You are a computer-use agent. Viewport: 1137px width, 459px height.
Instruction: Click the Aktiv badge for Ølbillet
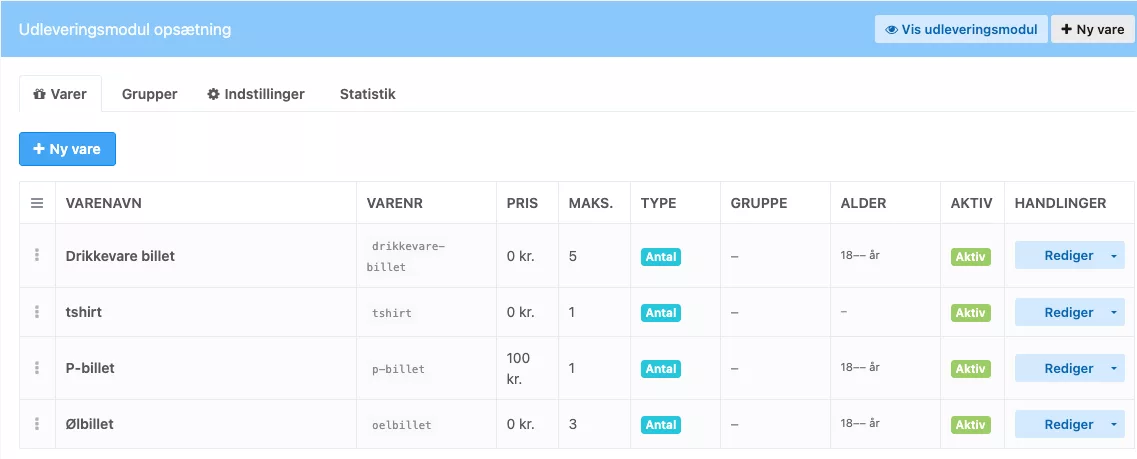pyautogui.click(x=971, y=425)
